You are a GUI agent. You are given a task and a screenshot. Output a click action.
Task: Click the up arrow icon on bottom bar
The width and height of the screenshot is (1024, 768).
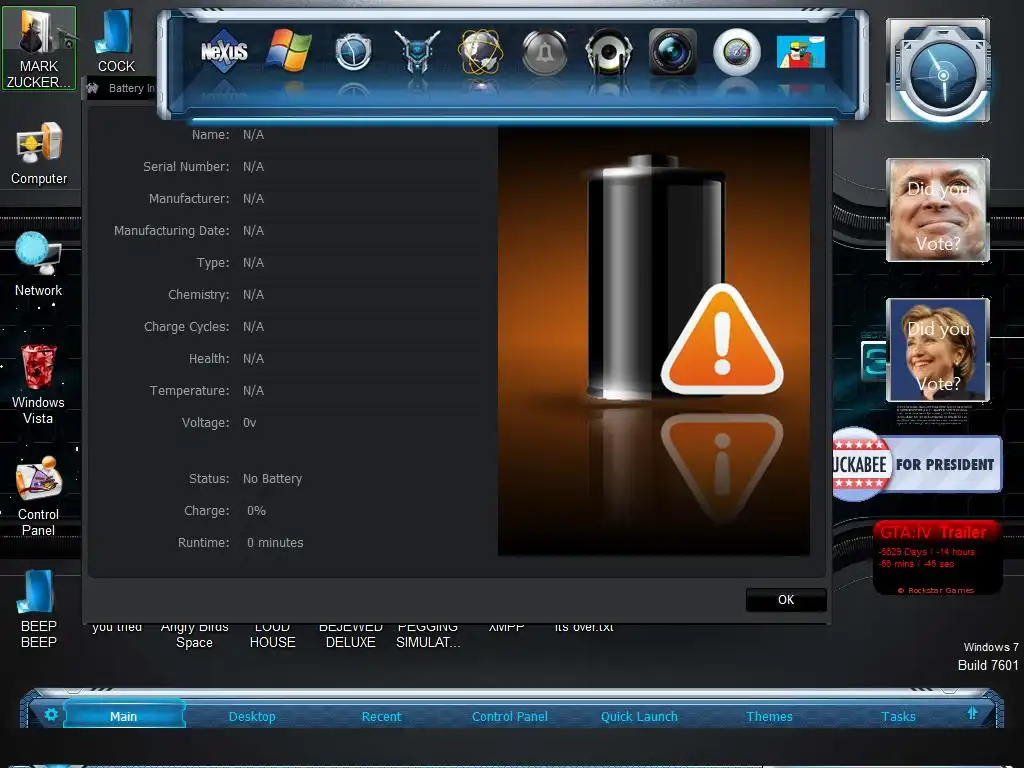[972, 713]
